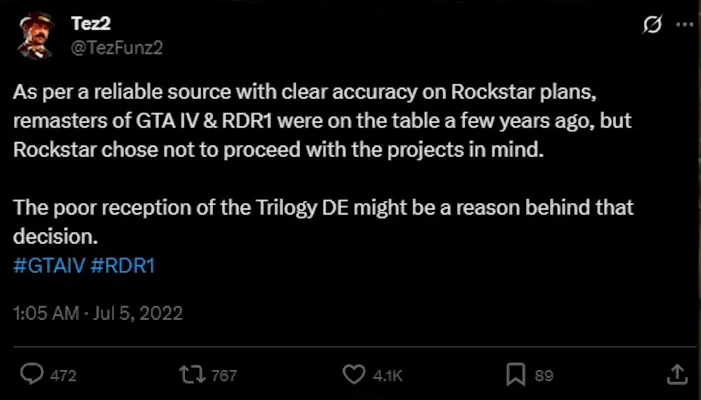Click the 767 reposts count

coord(224,376)
